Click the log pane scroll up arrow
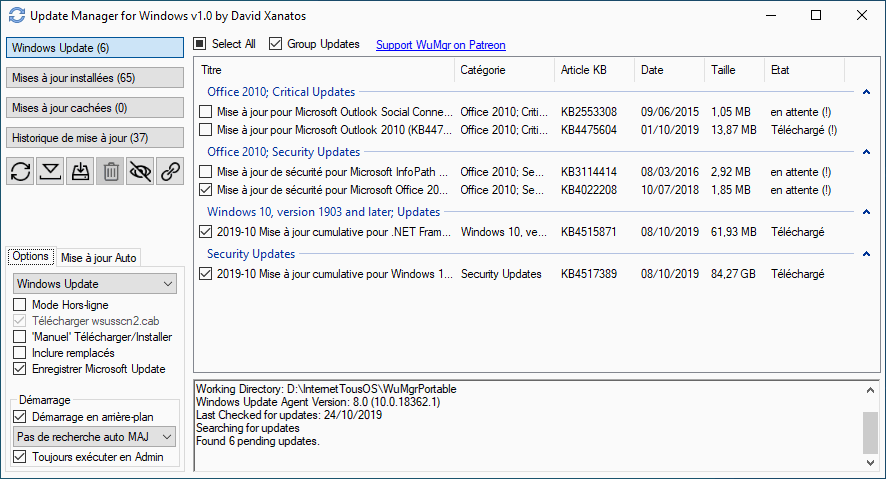Image resolution: width=886 pixels, height=479 pixels. tap(870, 390)
